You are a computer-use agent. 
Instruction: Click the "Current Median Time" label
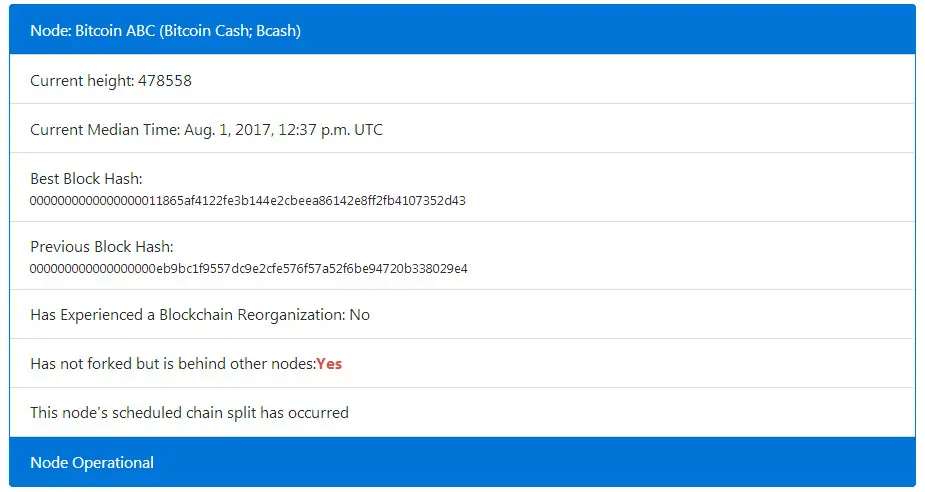point(104,129)
